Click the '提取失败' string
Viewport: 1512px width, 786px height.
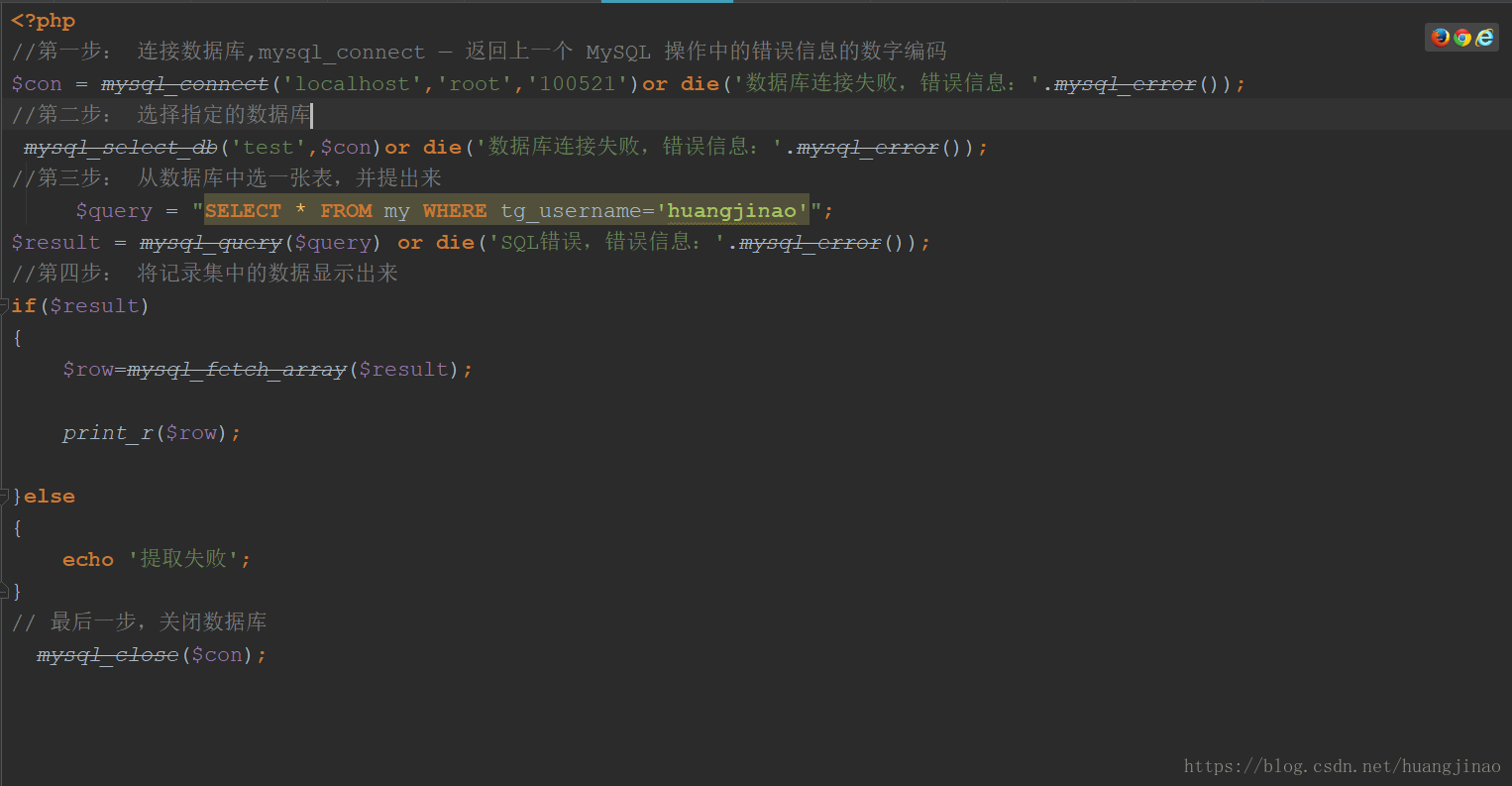pos(184,559)
